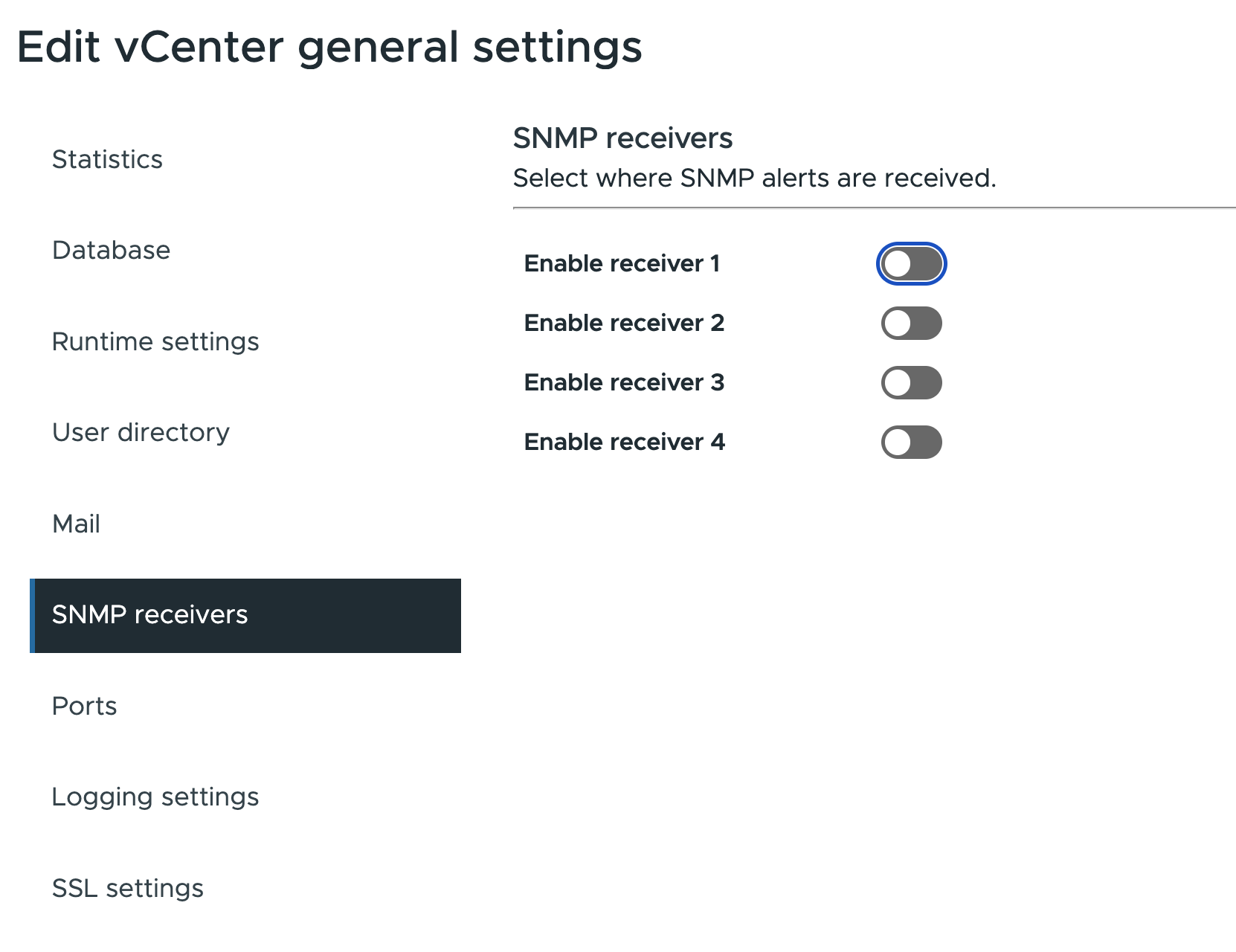
Task: Click the 'Enable receiver 1' label text
Action: point(622,263)
